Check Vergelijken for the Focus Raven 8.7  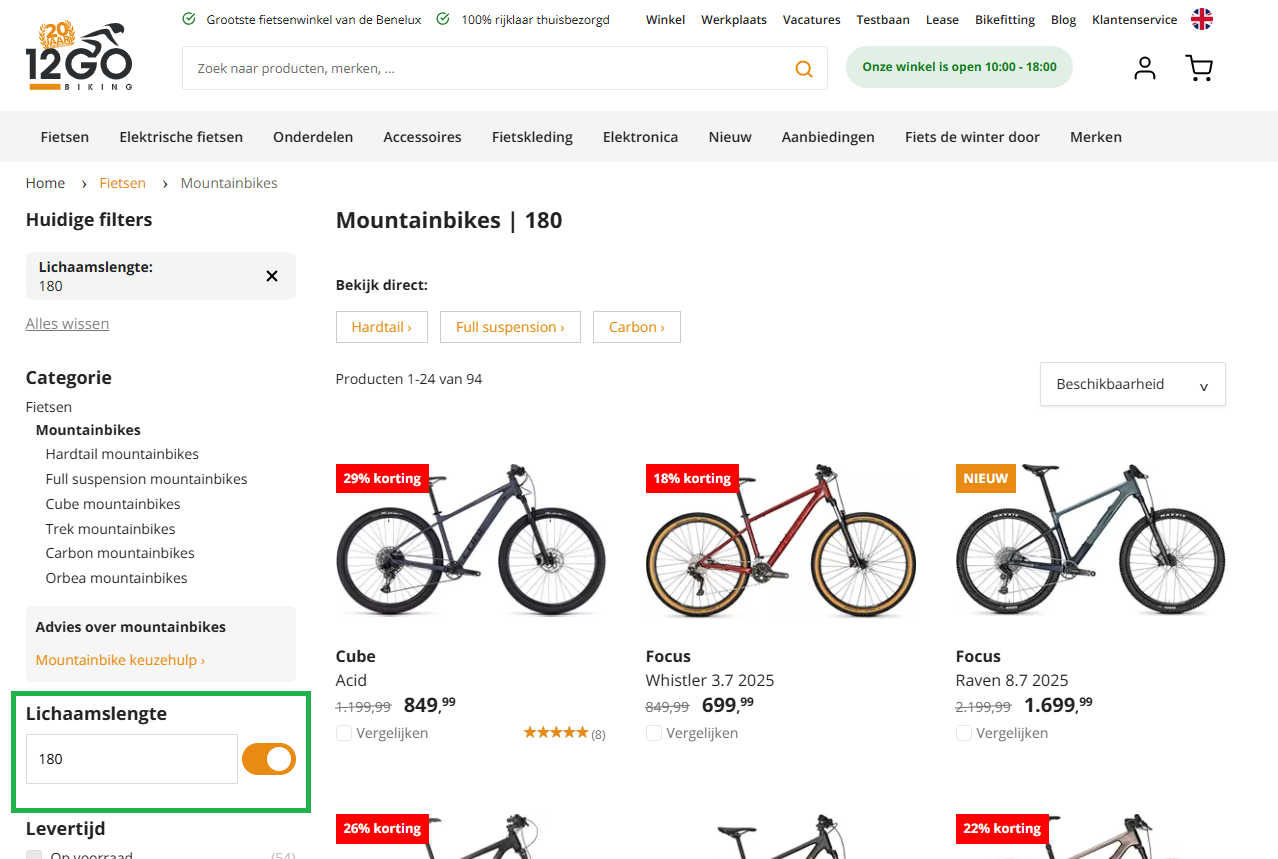[x=963, y=732]
